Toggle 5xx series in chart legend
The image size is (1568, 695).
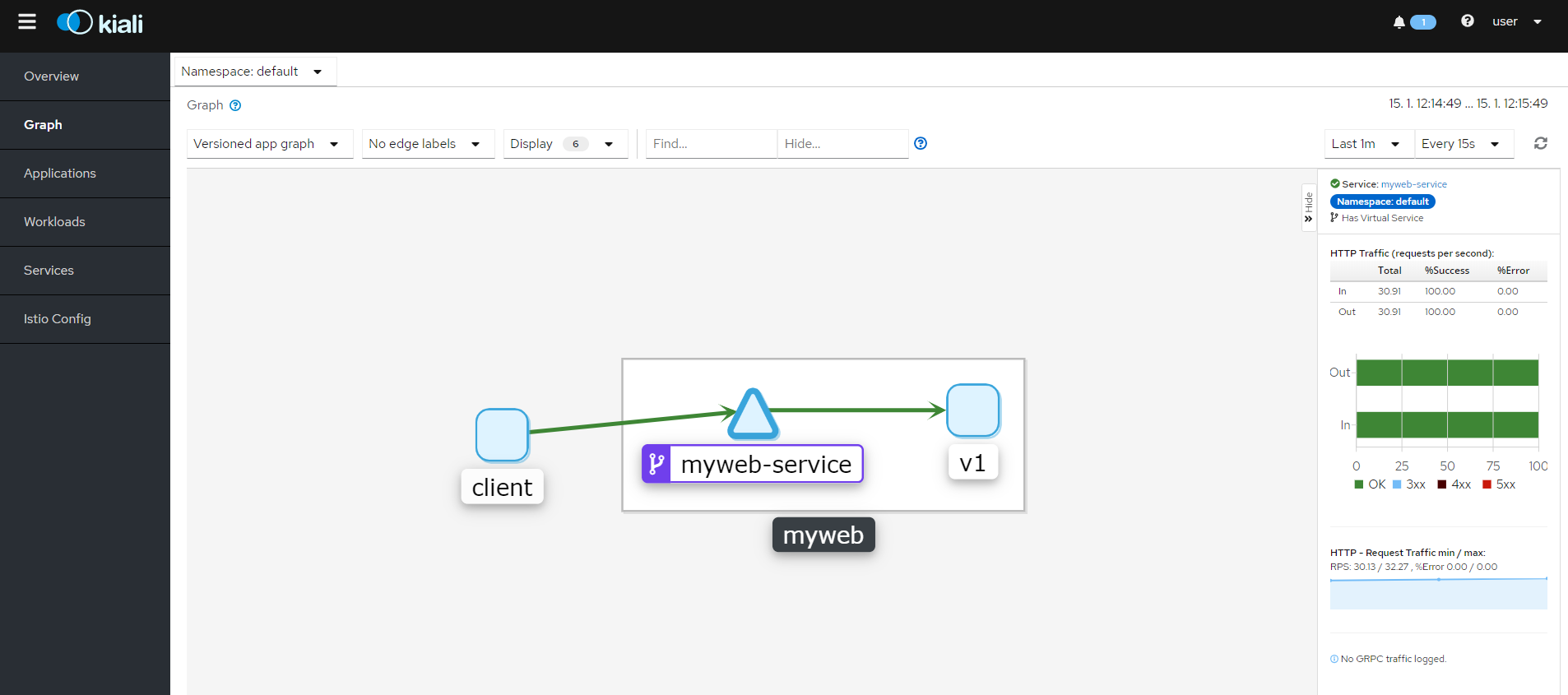click(x=1498, y=484)
